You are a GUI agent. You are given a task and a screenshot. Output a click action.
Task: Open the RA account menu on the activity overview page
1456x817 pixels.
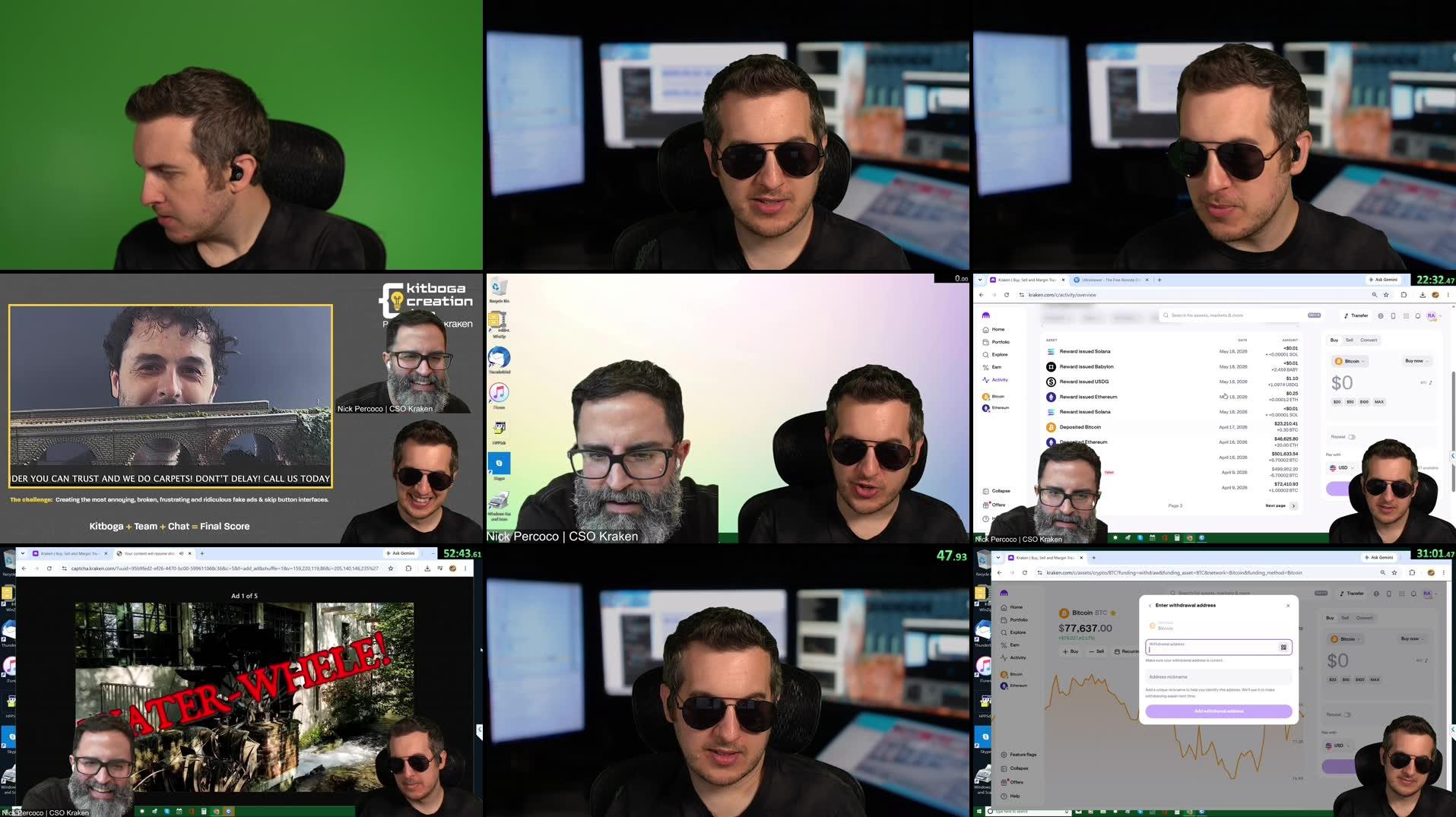click(1434, 315)
